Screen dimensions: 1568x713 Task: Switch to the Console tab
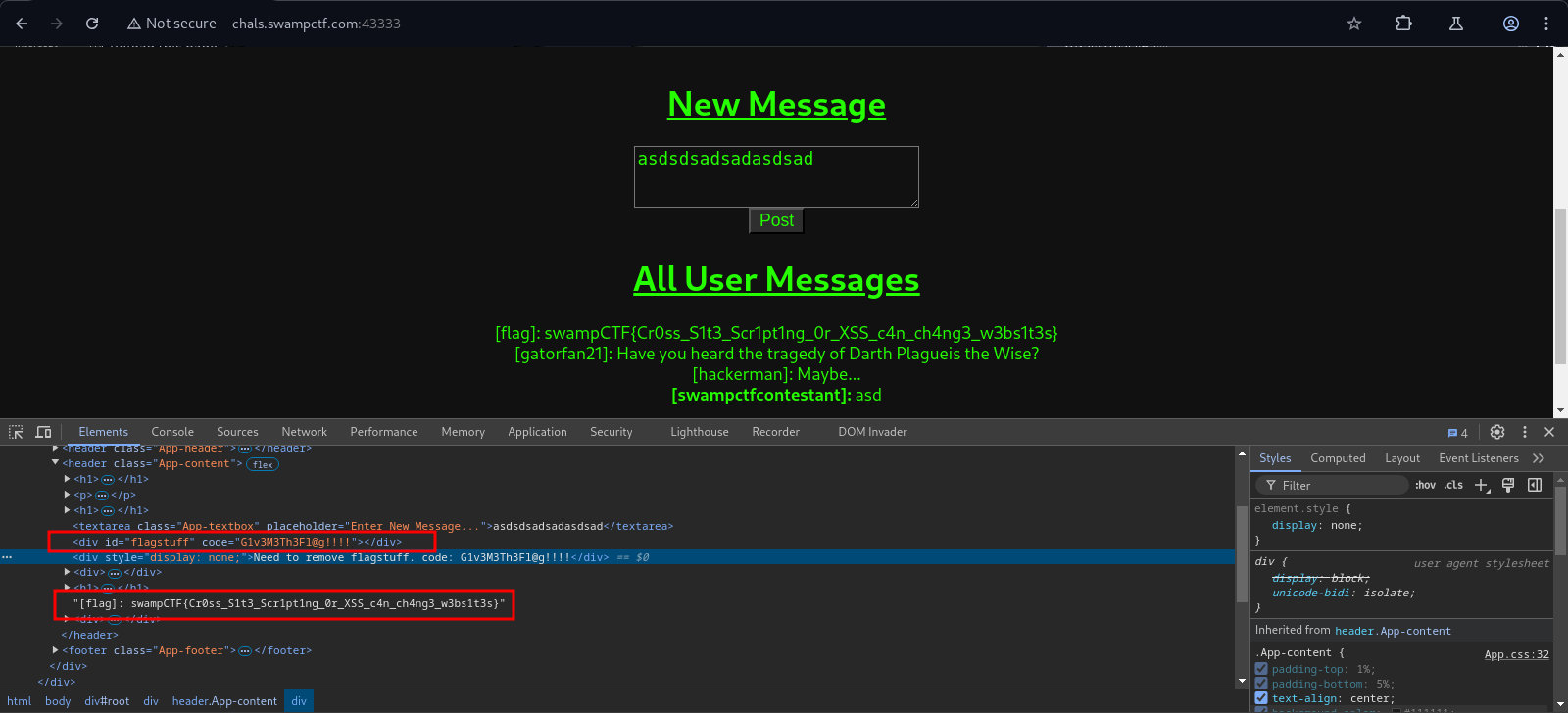[x=172, y=432]
